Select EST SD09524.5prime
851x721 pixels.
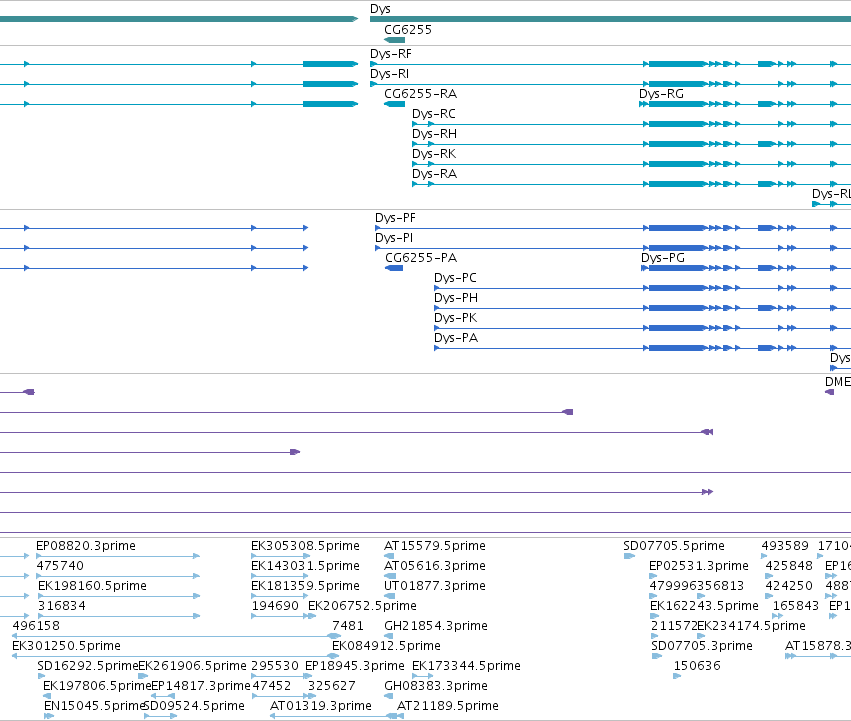coord(194,706)
